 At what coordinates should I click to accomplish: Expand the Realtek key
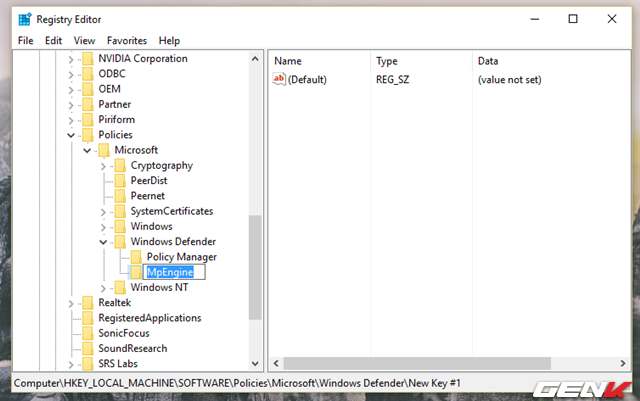pyautogui.click(x=71, y=303)
